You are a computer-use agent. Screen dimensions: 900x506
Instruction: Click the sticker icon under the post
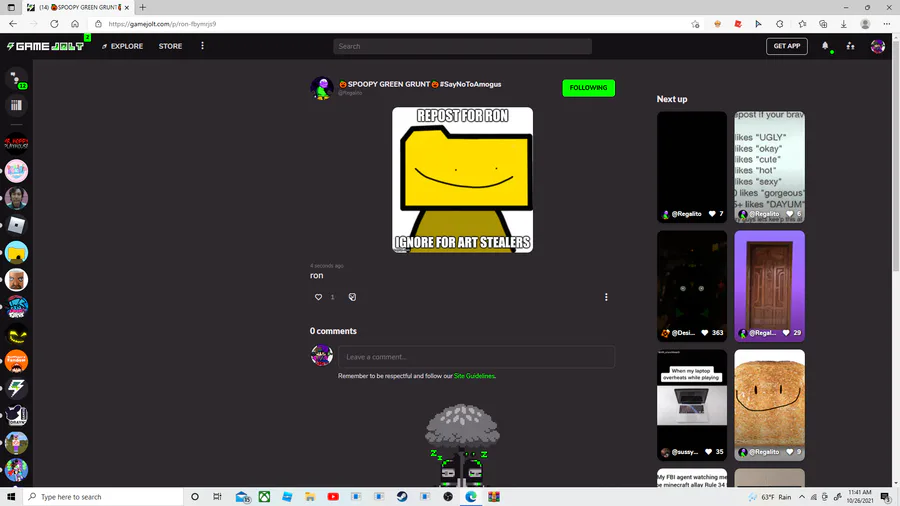[x=352, y=297]
